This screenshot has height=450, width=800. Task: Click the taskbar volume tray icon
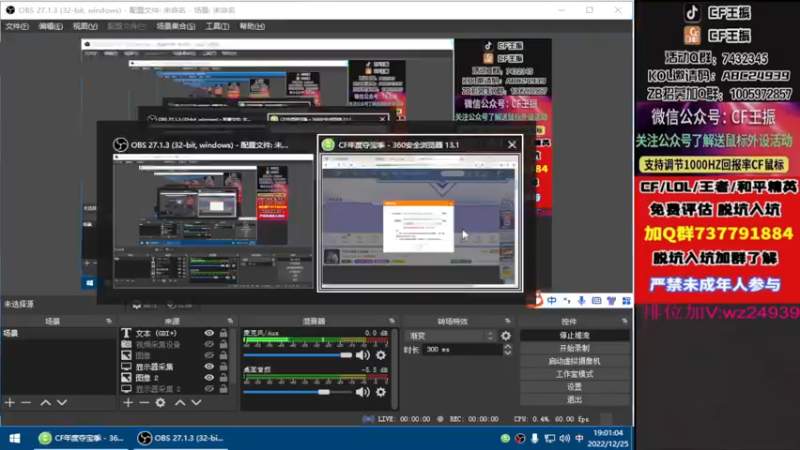(564, 438)
